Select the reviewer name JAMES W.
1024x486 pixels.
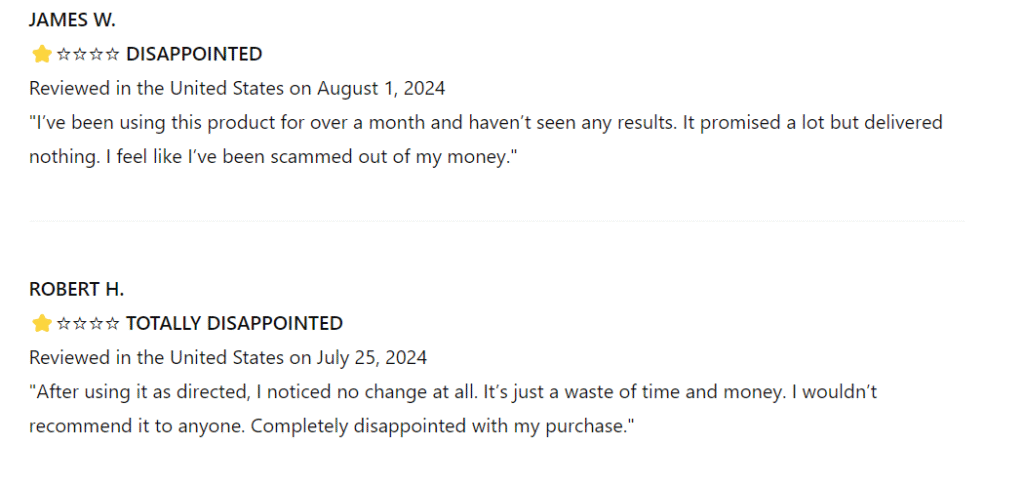(x=73, y=20)
